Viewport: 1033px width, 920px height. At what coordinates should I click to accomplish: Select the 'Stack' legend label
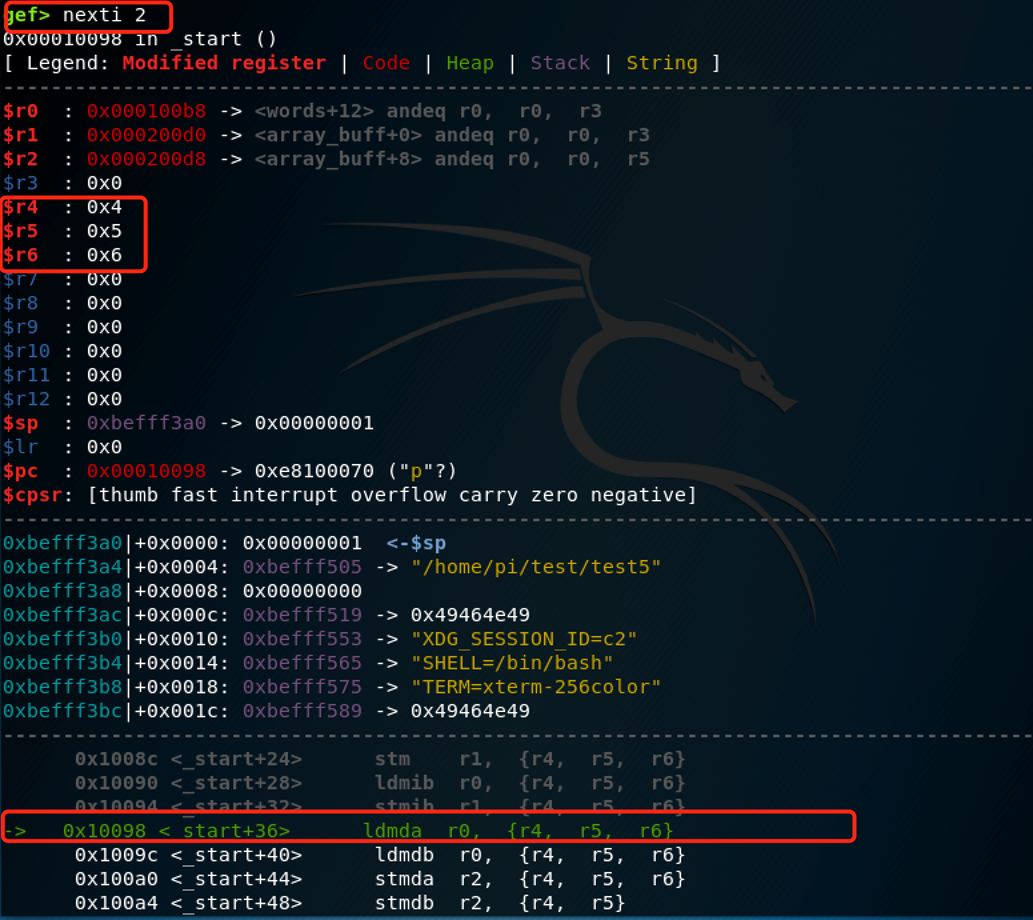(x=560, y=63)
